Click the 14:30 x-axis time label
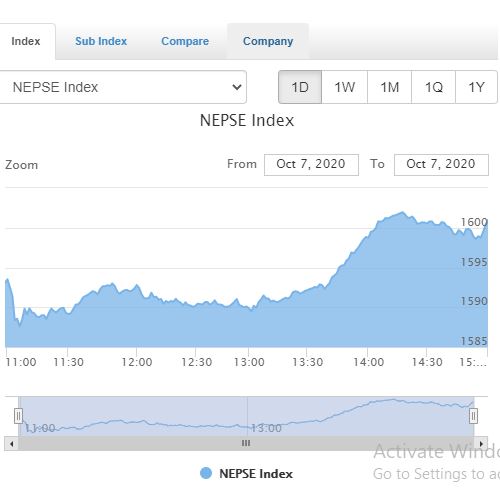The width and height of the screenshot is (500, 489). tap(427, 362)
